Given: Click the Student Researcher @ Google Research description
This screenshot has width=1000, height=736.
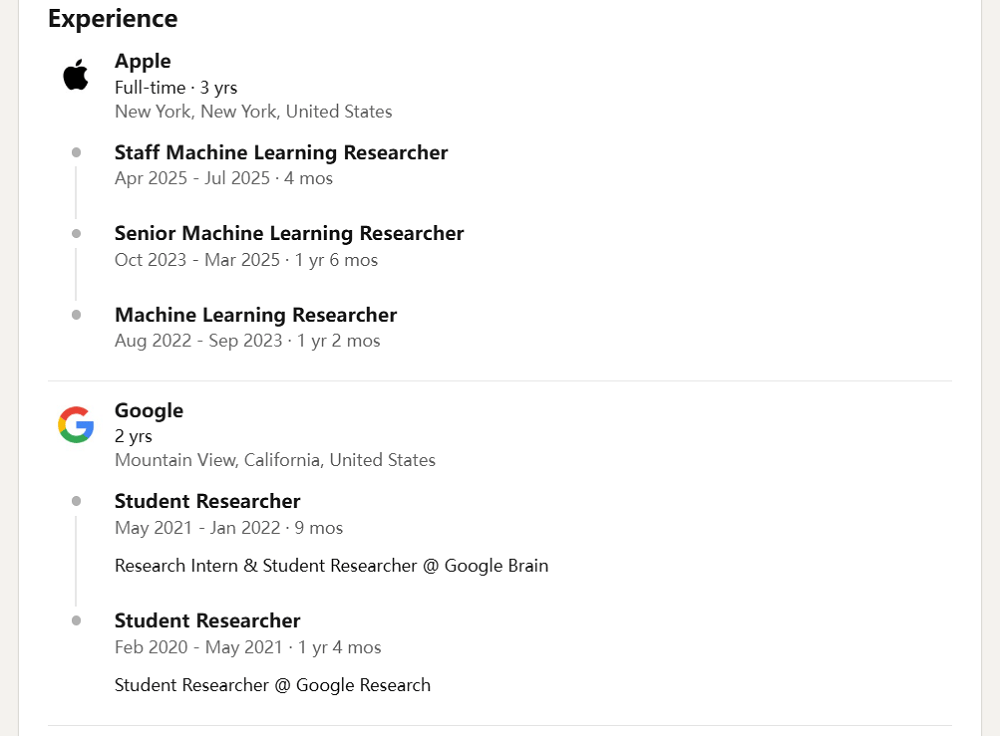Looking at the screenshot, I should [272, 685].
